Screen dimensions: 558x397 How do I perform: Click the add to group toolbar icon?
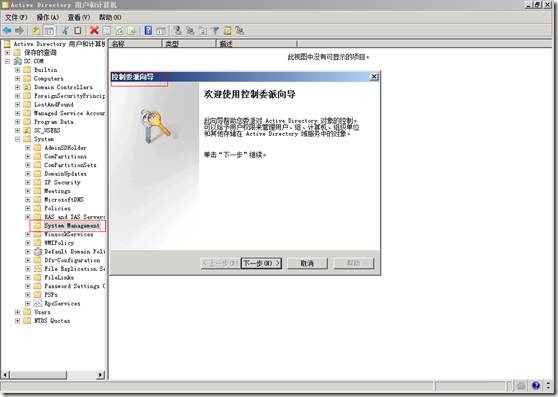[x=240, y=31]
